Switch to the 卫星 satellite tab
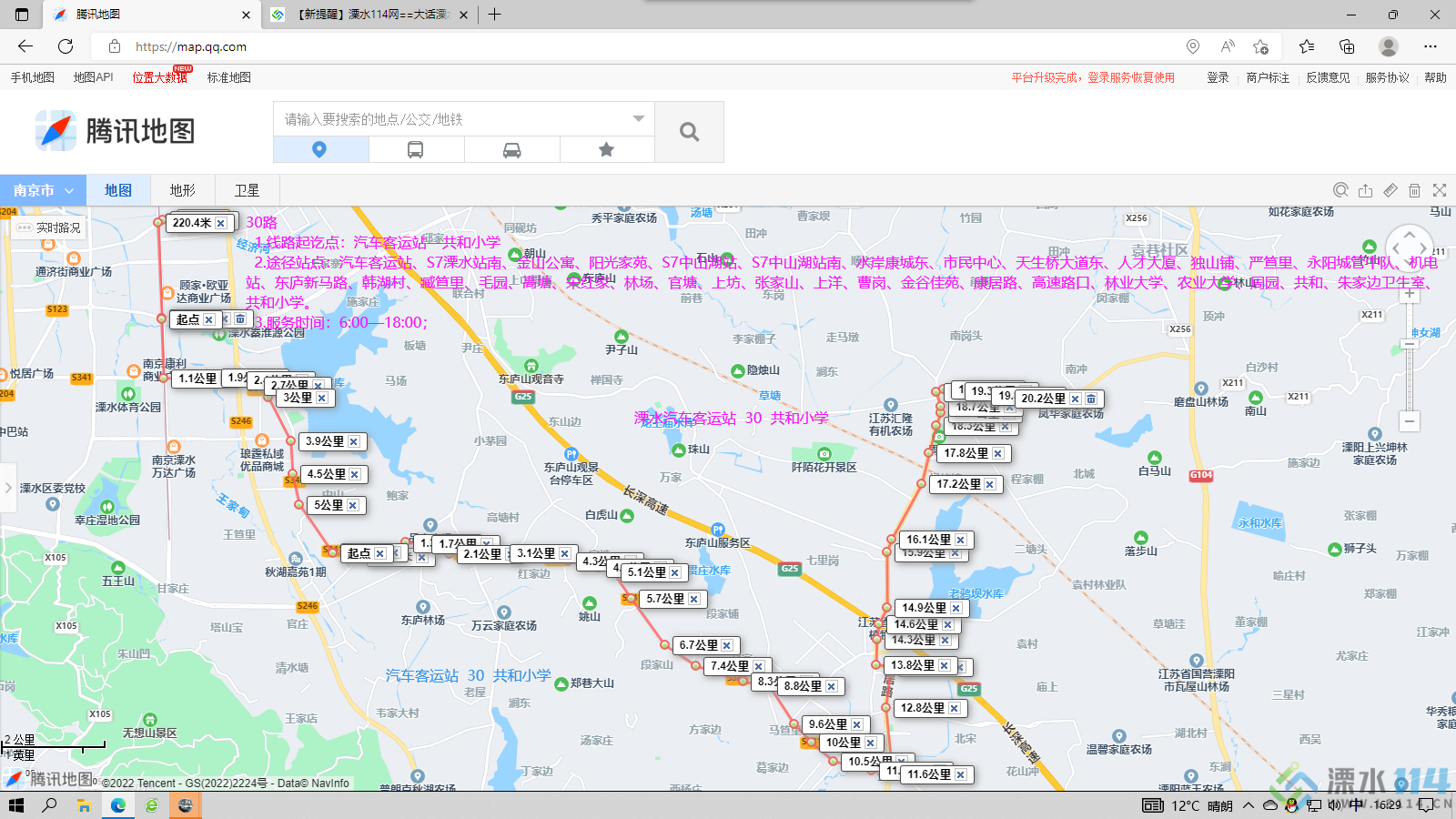Viewport: 1456px width, 819px height. coord(247,190)
